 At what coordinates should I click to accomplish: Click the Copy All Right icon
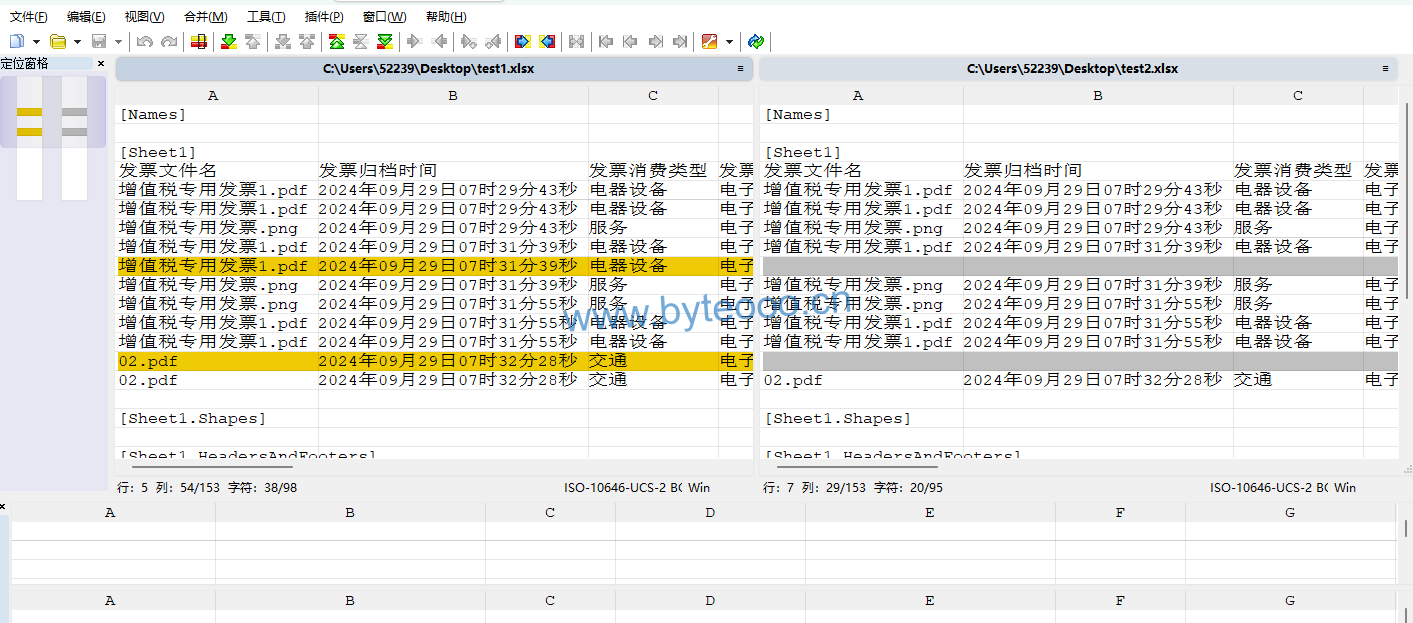click(x=522, y=41)
